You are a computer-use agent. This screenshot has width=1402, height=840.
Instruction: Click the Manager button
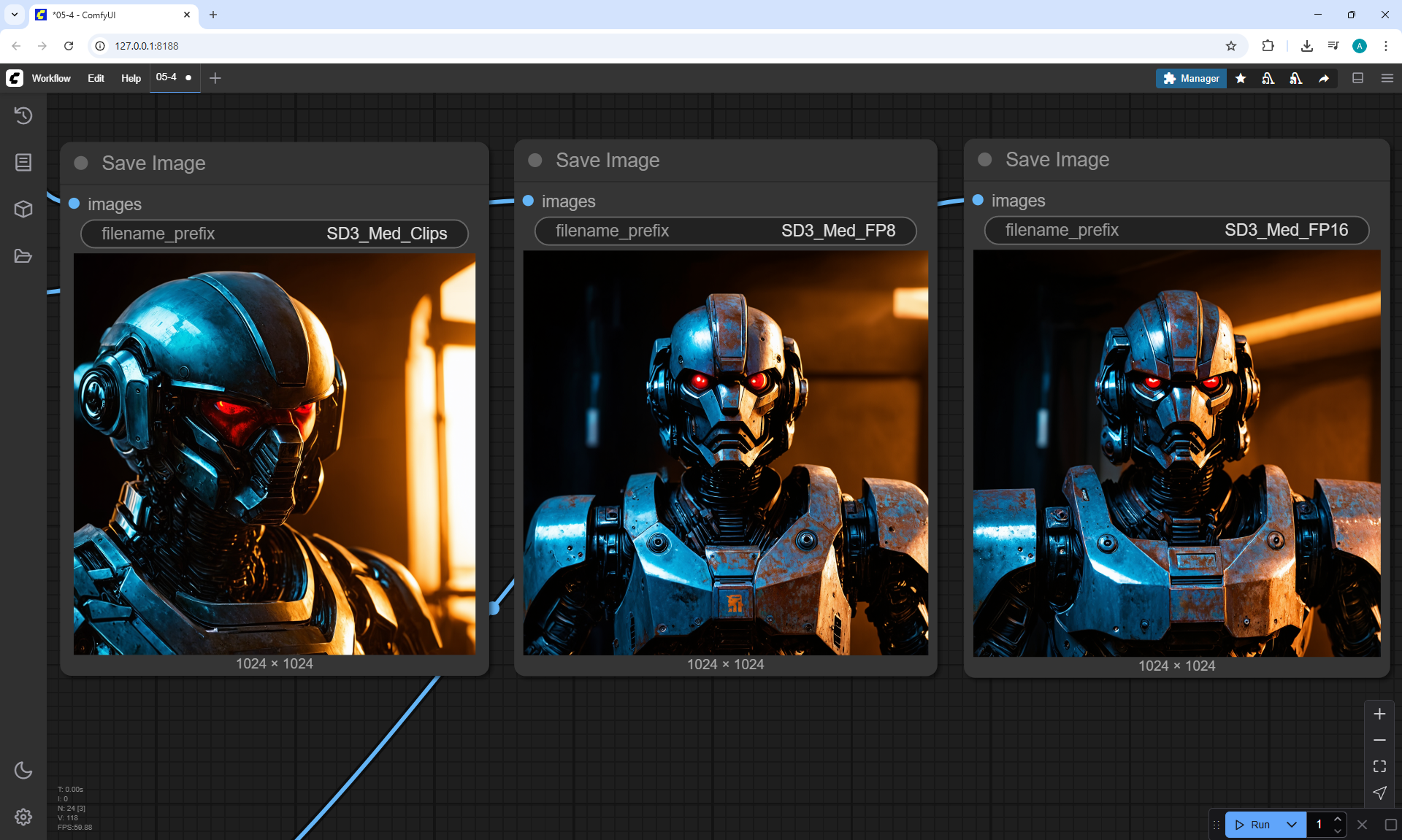[1191, 78]
